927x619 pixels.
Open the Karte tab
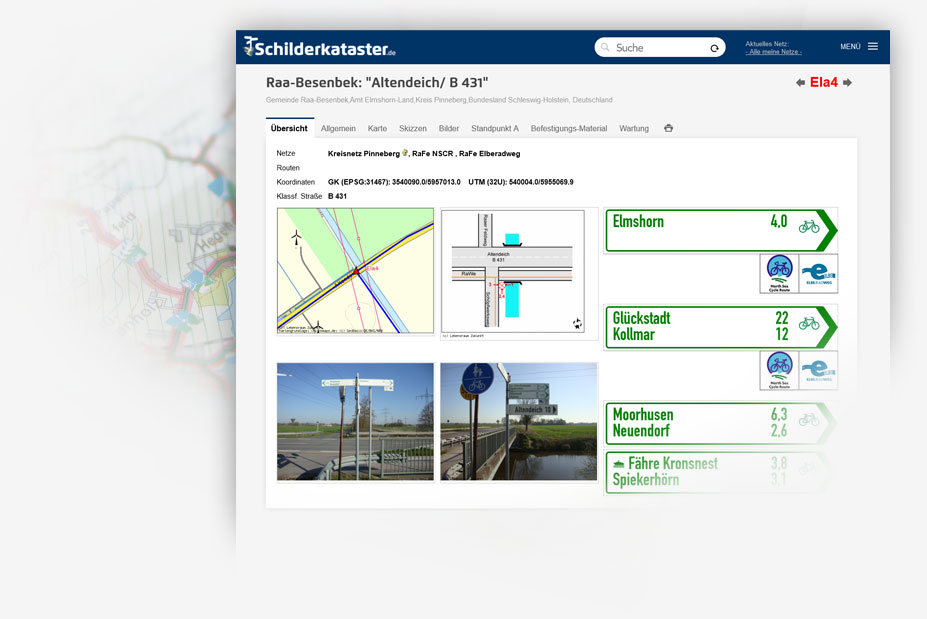pyautogui.click(x=377, y=129)
